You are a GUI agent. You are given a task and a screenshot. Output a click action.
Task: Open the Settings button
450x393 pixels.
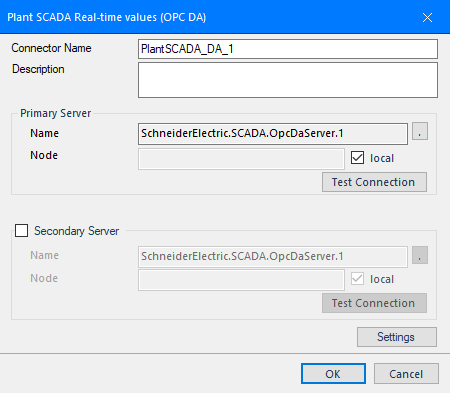(x=397, y=337)
